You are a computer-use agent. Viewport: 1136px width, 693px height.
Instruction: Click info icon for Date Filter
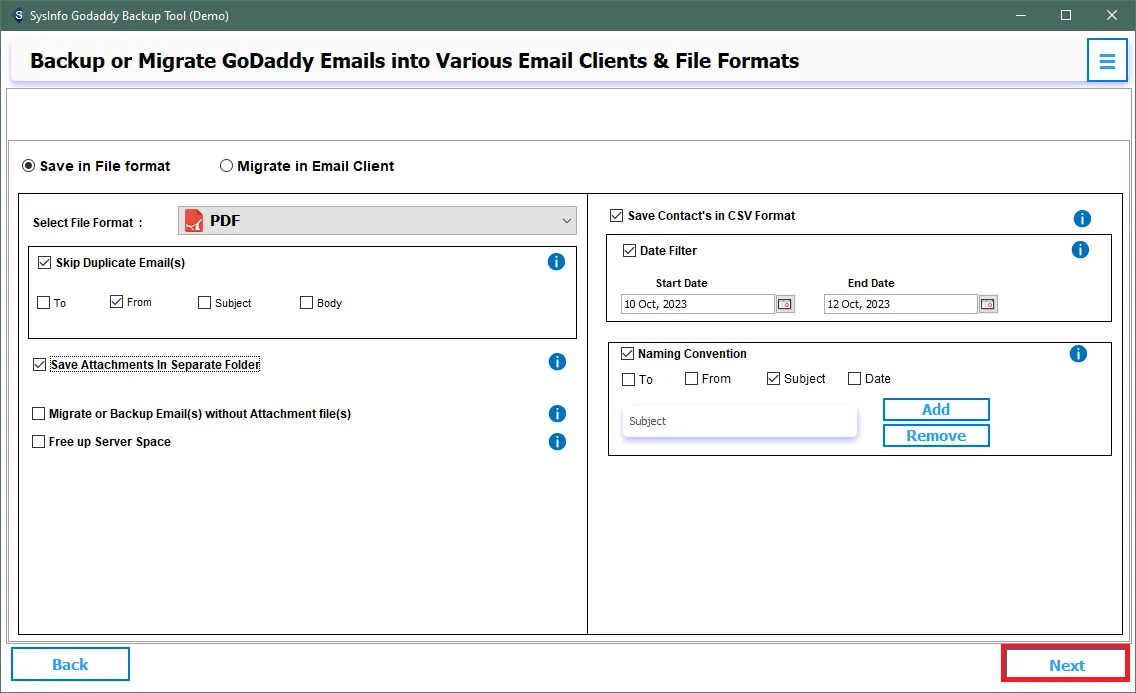point(1080,250)
